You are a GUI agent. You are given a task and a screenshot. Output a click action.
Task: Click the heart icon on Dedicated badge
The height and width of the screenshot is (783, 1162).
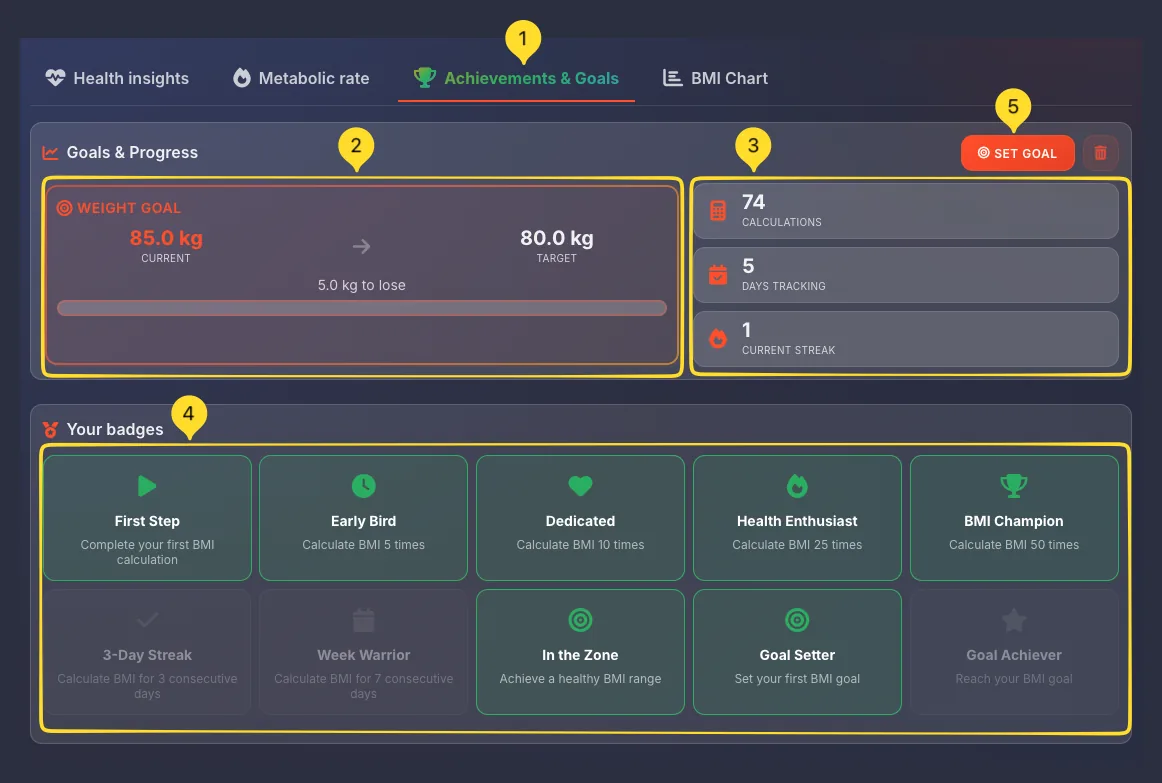click(580, 486)
